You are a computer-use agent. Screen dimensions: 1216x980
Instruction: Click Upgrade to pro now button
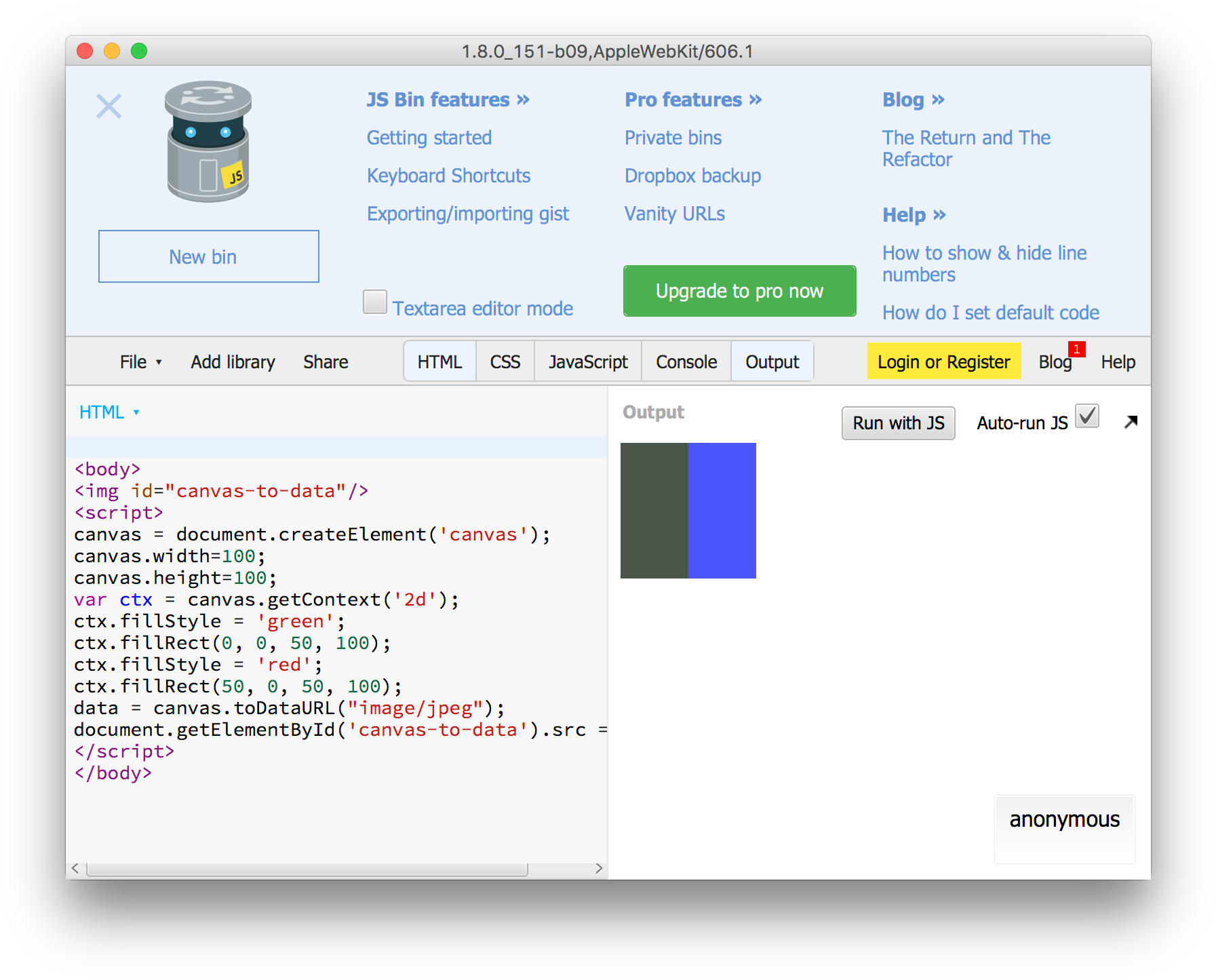739,291
